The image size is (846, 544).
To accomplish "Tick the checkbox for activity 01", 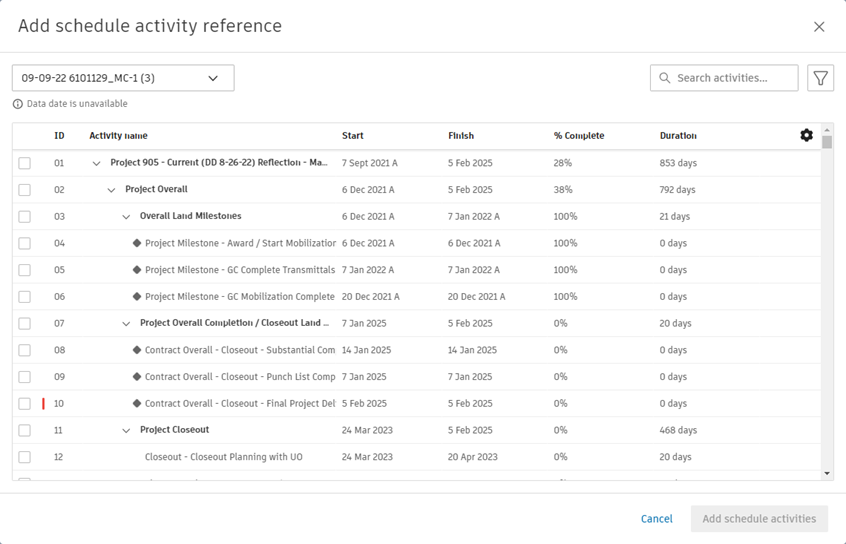I will click(x=25, y=163).
